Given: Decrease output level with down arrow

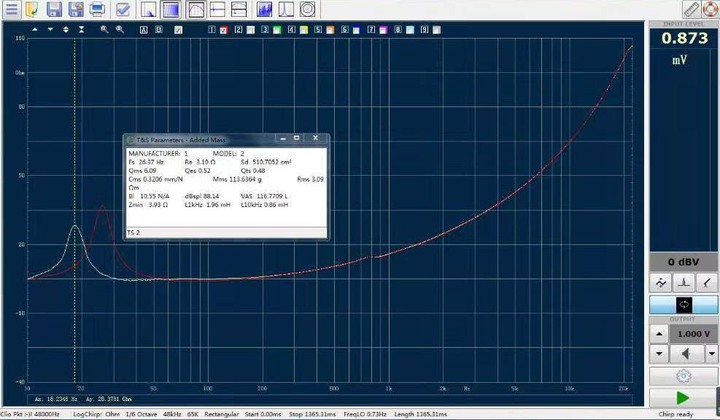Looking at the screenshot, I should click(659, 354).
